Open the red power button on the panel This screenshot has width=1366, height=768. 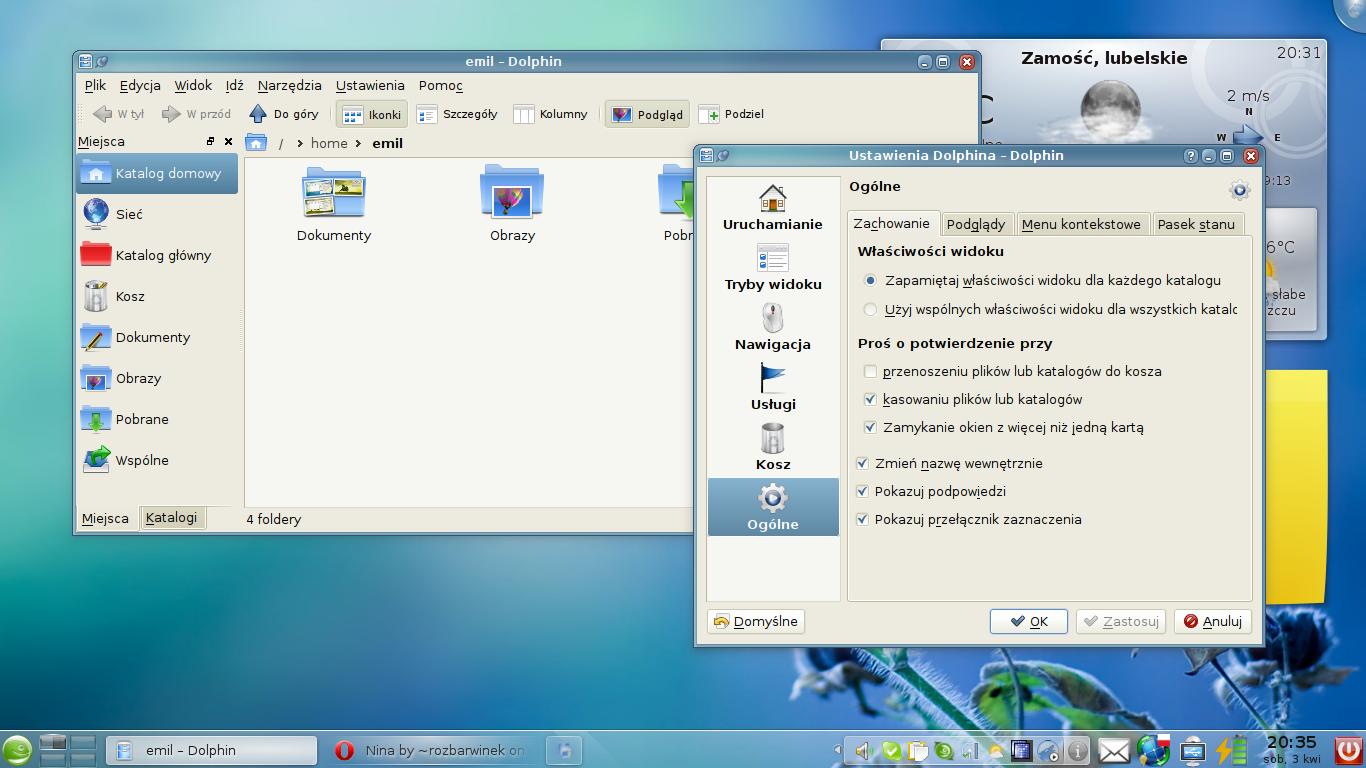[1348, 750]
